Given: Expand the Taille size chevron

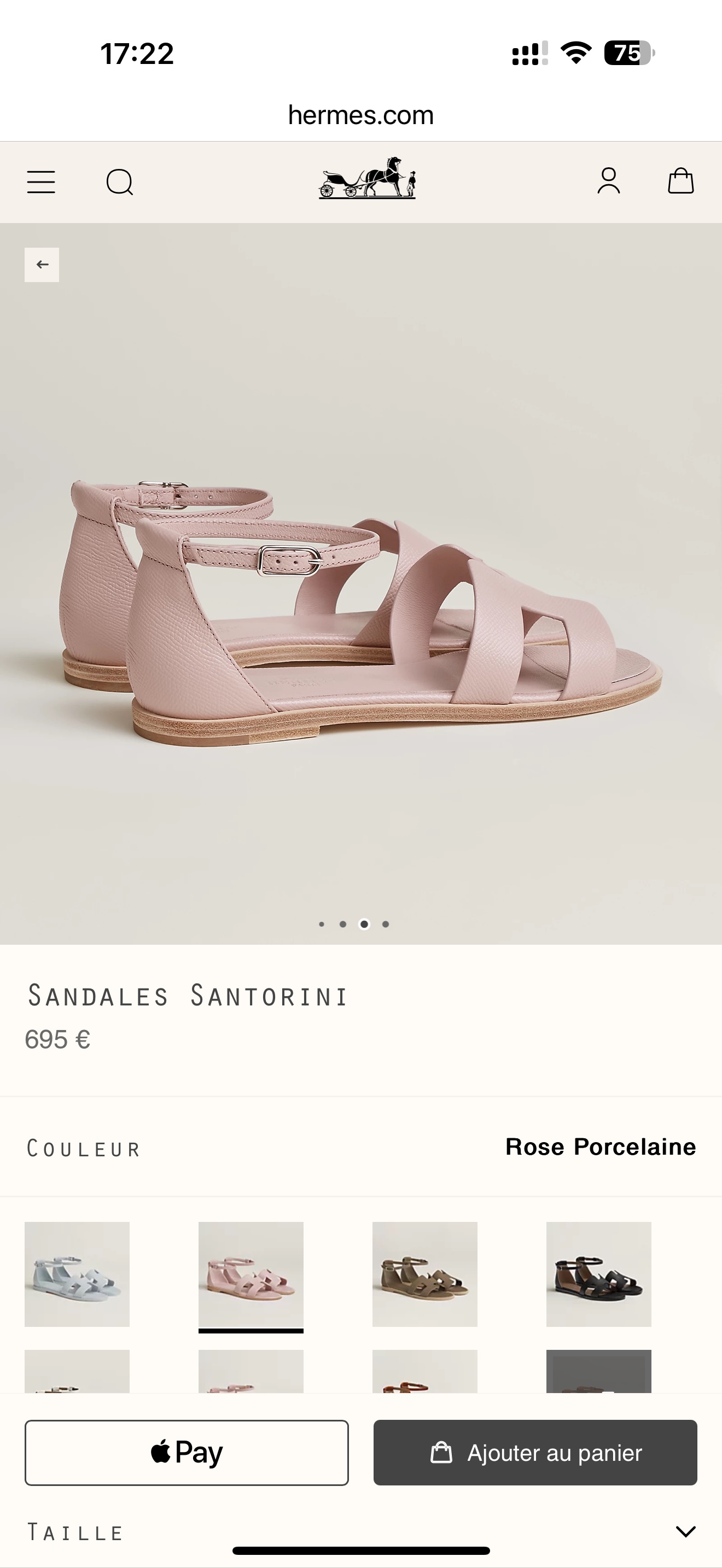Looking at the screenshot, I should tap(685, 1531).
